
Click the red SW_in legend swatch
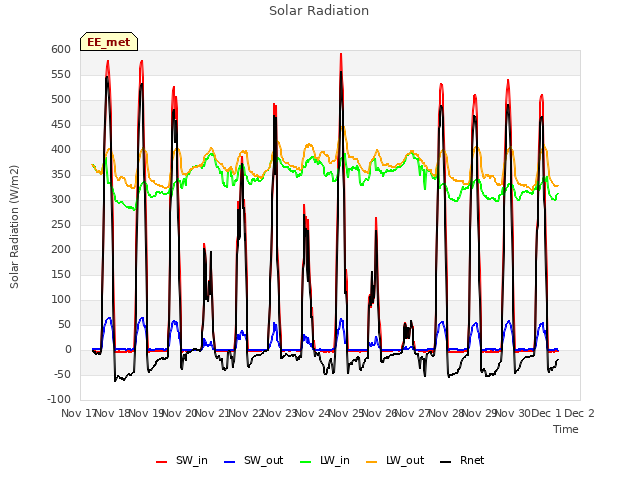(162, 462)
